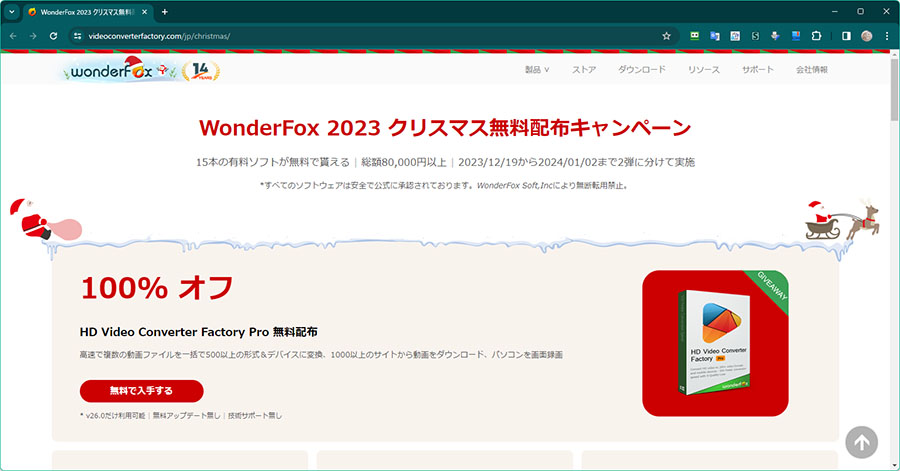Click the scrollbar up arrow
This screenshot has height=471, width=900.
(x=894, y=54)
